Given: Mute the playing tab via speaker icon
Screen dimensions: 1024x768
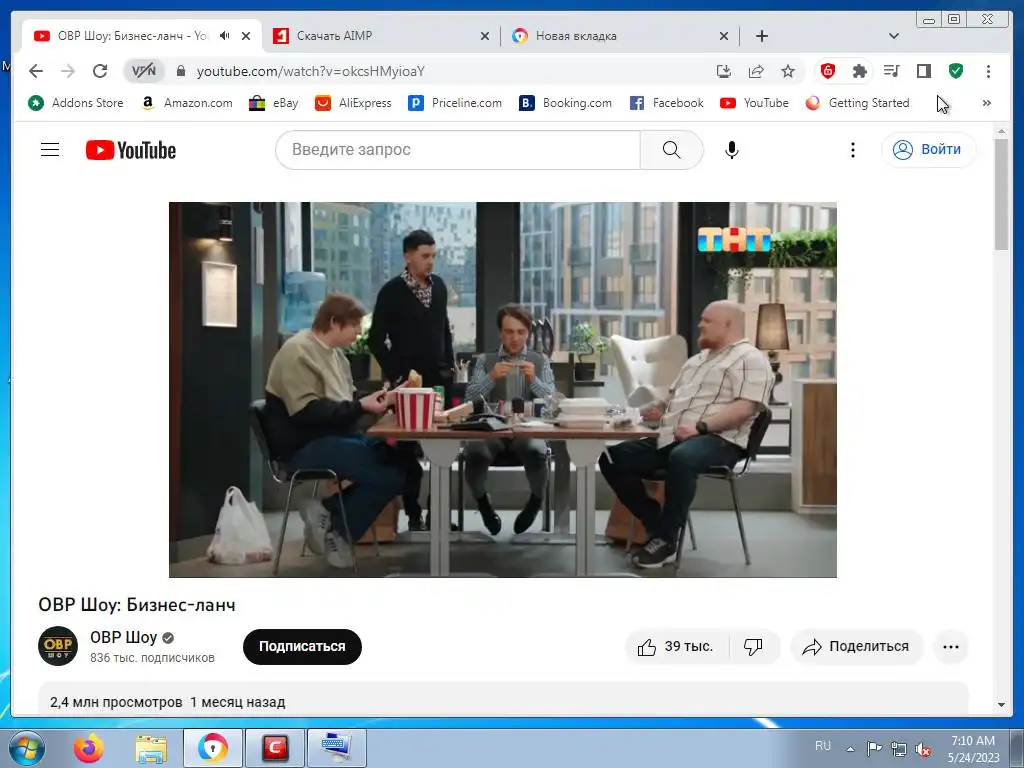Looking at the screenshot, I should tap(225, 36).
